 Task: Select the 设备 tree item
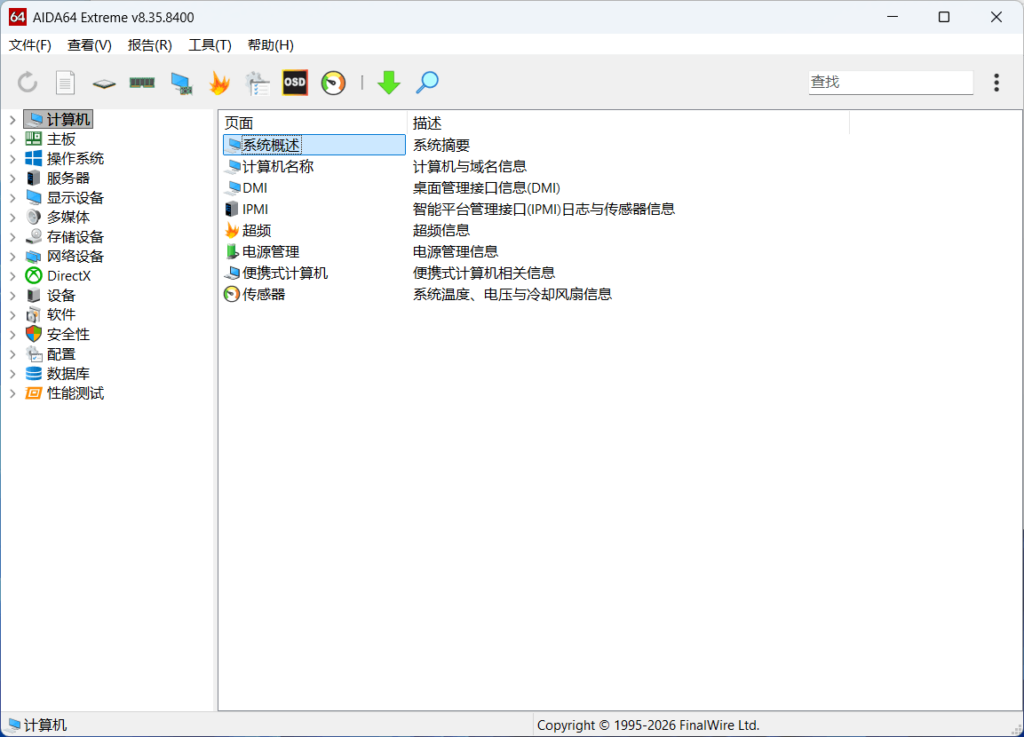pyautogui.click(x=61, y=296)
